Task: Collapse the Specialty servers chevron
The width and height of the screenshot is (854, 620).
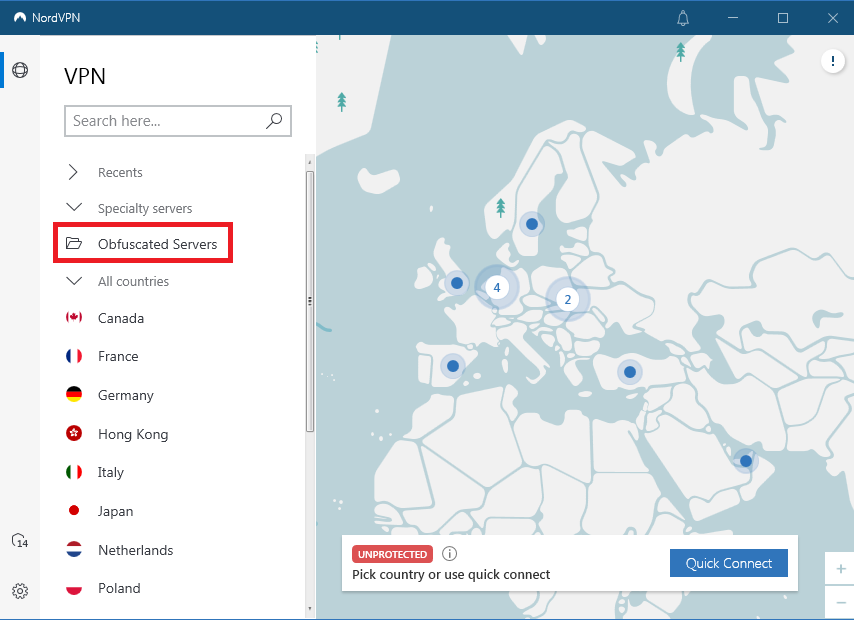Action: pyautogui.click(x=74, y=208)
